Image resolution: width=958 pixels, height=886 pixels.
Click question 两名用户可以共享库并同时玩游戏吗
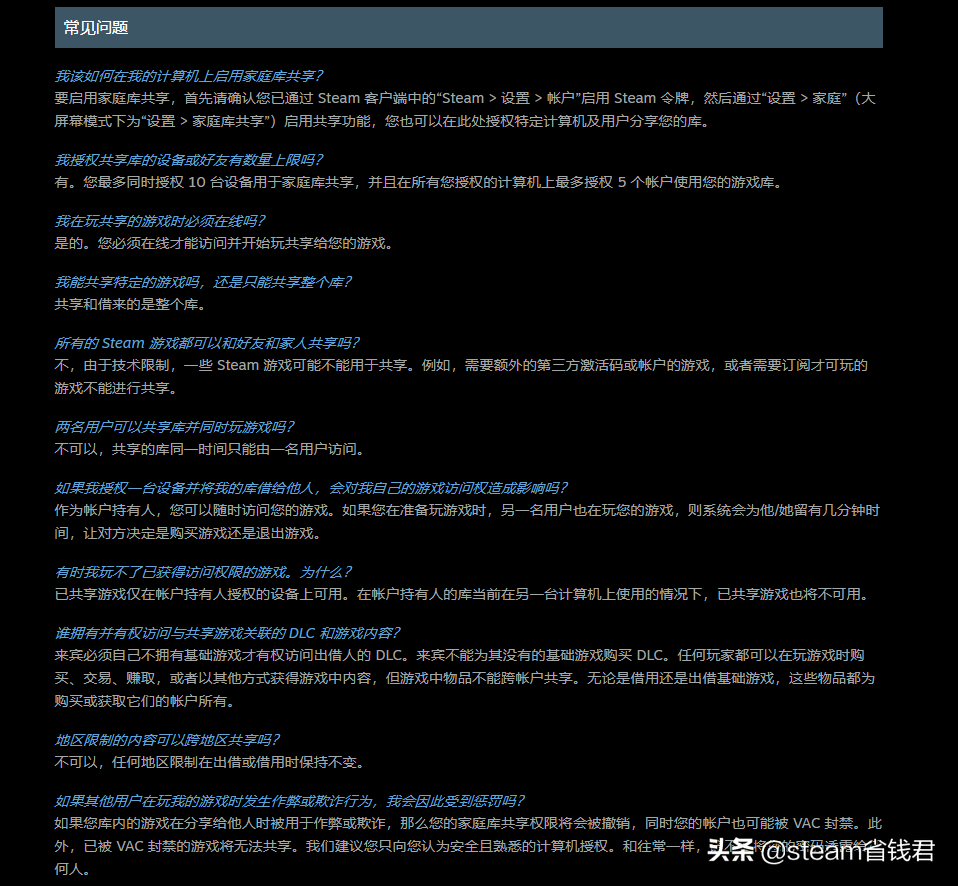tap(174, 427)
